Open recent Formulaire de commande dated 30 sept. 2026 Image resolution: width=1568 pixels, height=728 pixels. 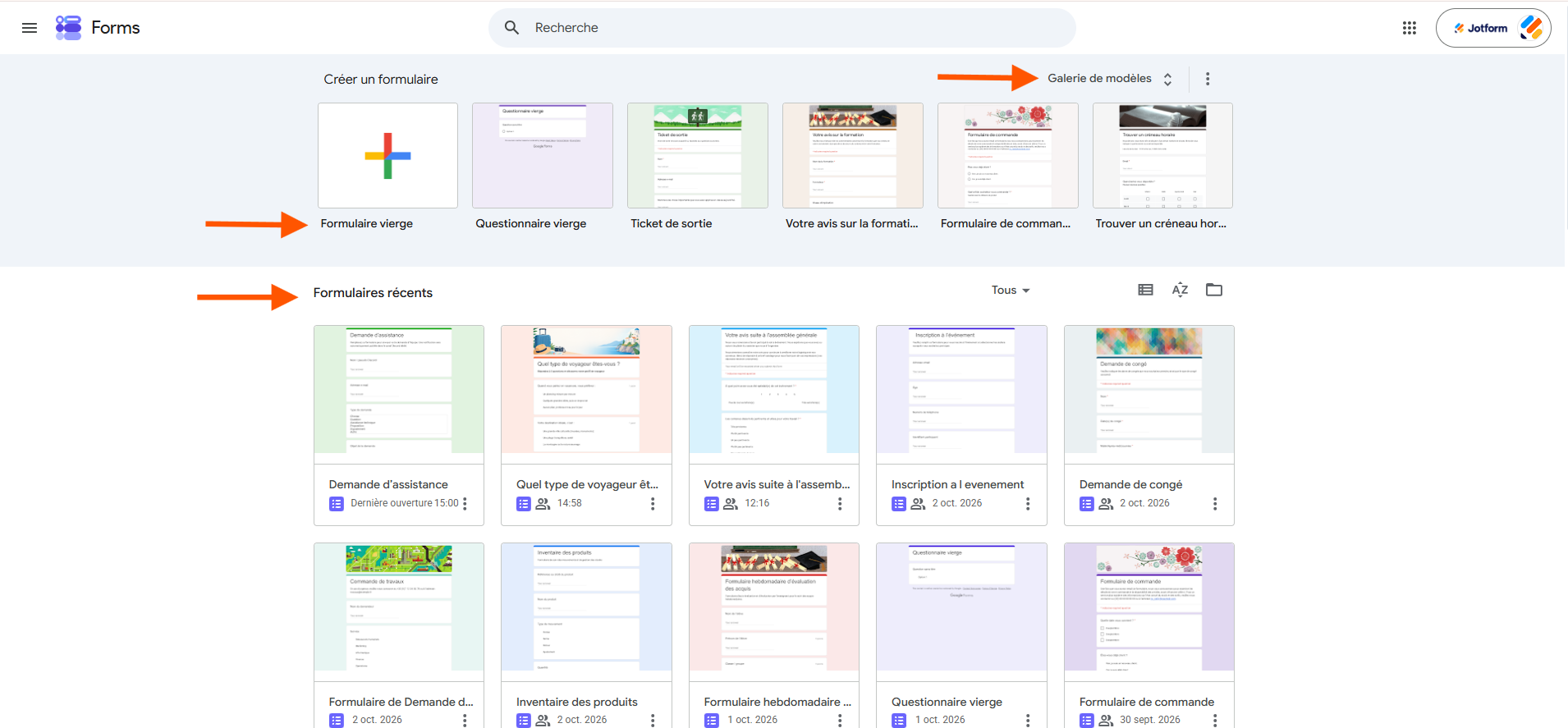click(1149, 635)
